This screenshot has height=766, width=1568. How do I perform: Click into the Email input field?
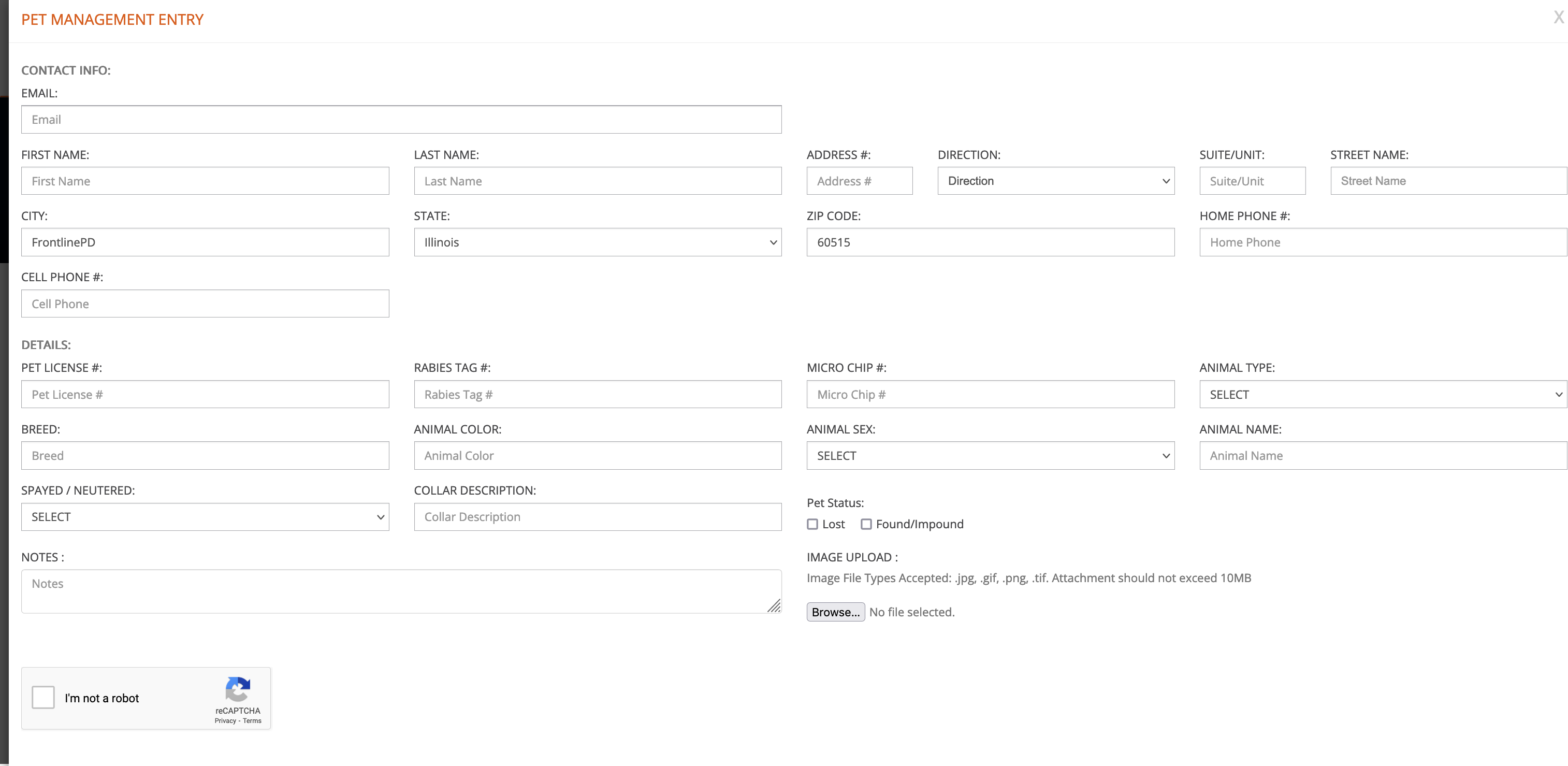coord(400,119)
